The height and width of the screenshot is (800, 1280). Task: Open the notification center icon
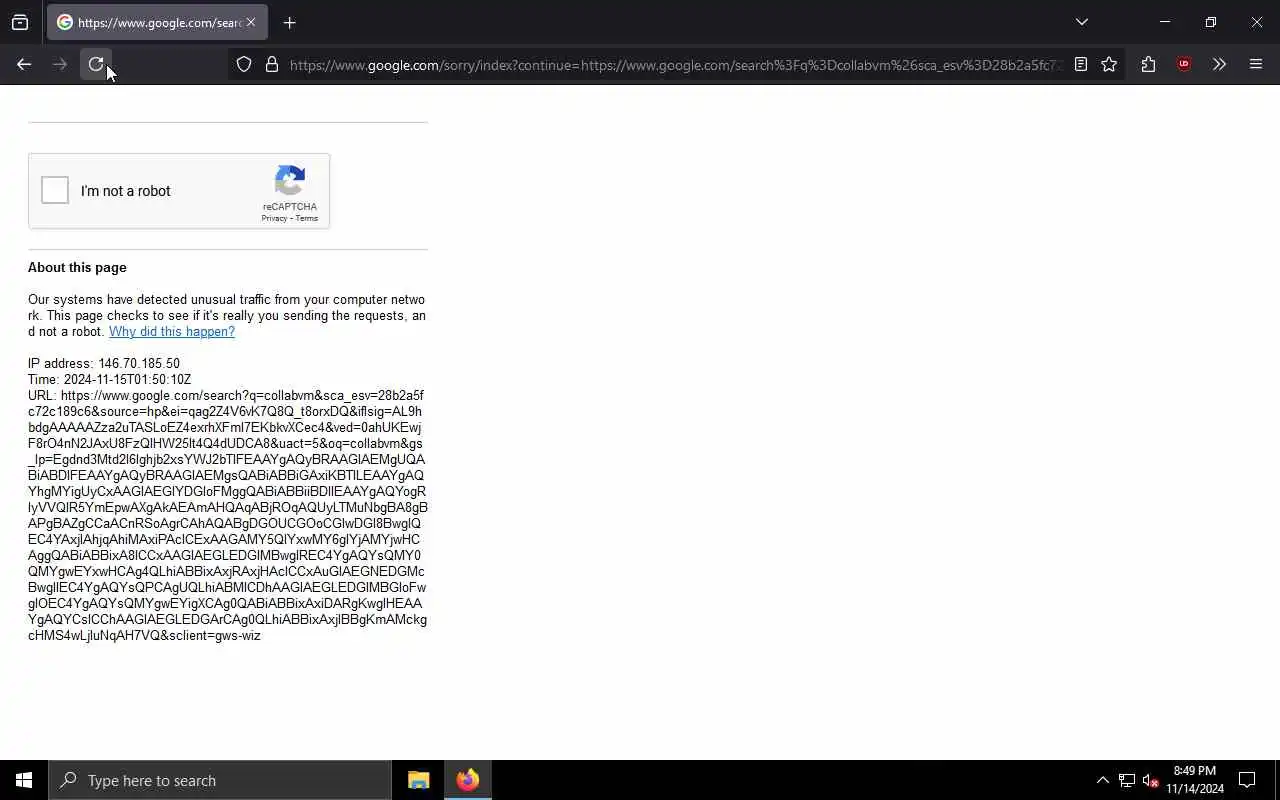1247,780
